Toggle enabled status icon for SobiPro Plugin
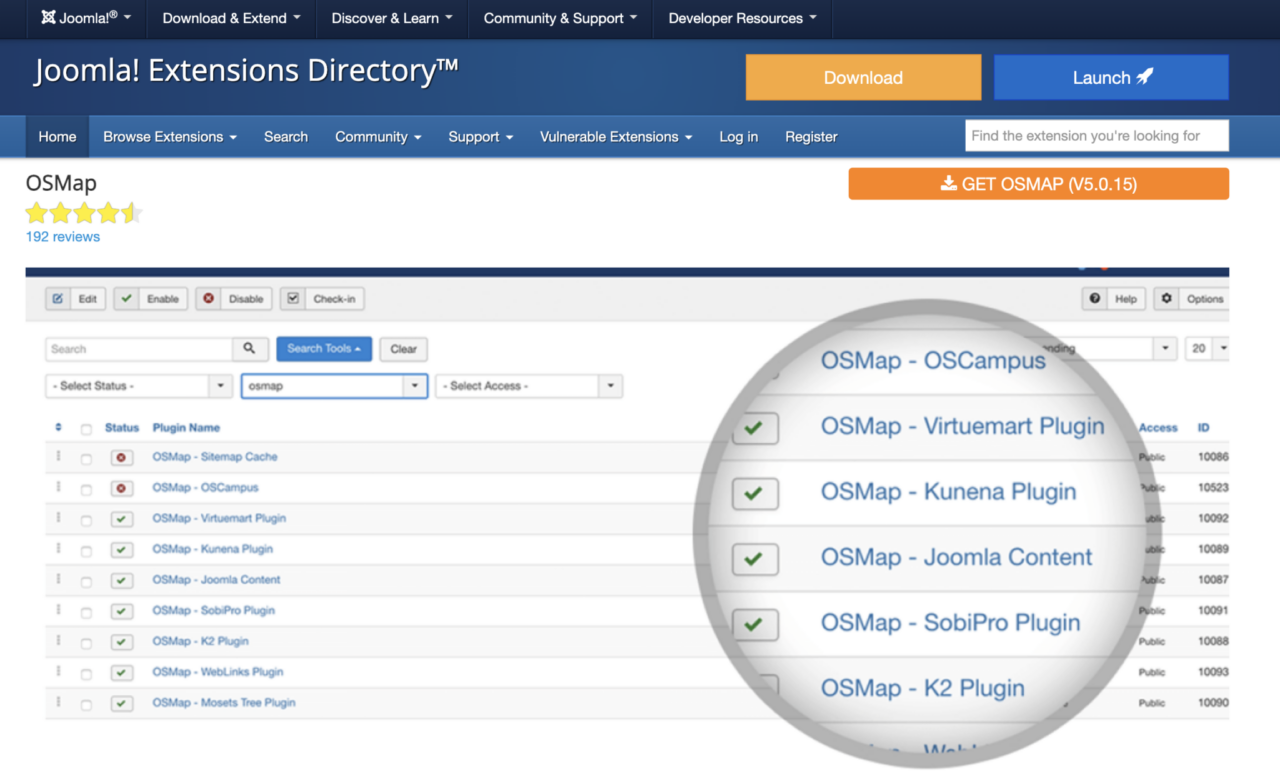The width and height of the screenshot is (1280, 784). tap(122, 612)
